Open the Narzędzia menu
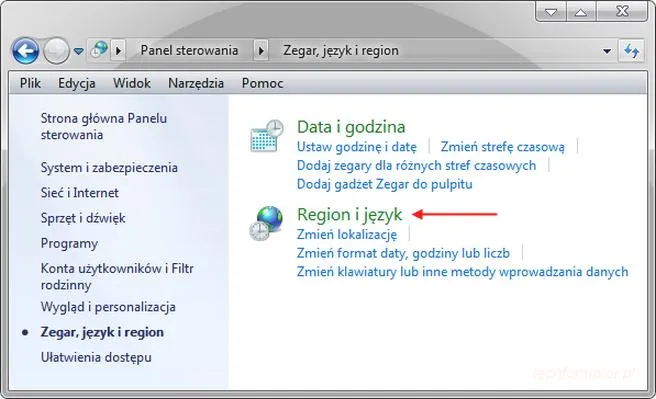 (x=196, y=83)
